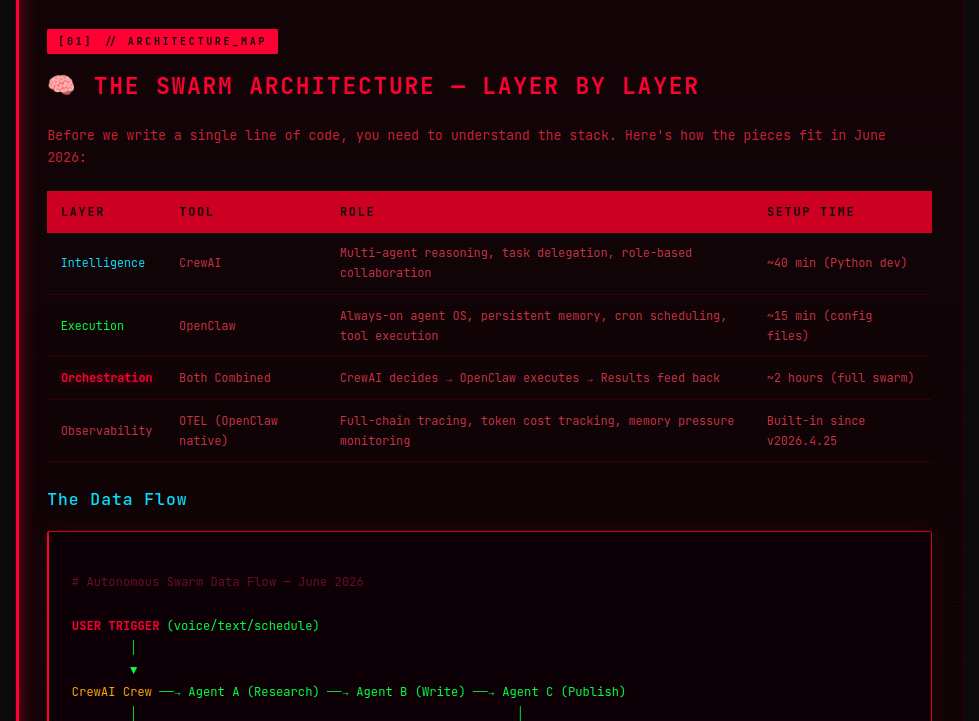Click the Agent A (Research) node
The width and height of the screenshot is (979, 721).
coord(253,692)
